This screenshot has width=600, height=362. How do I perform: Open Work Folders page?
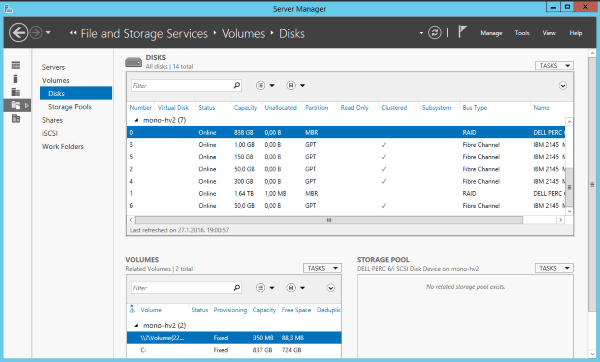(x=62, y=147)
